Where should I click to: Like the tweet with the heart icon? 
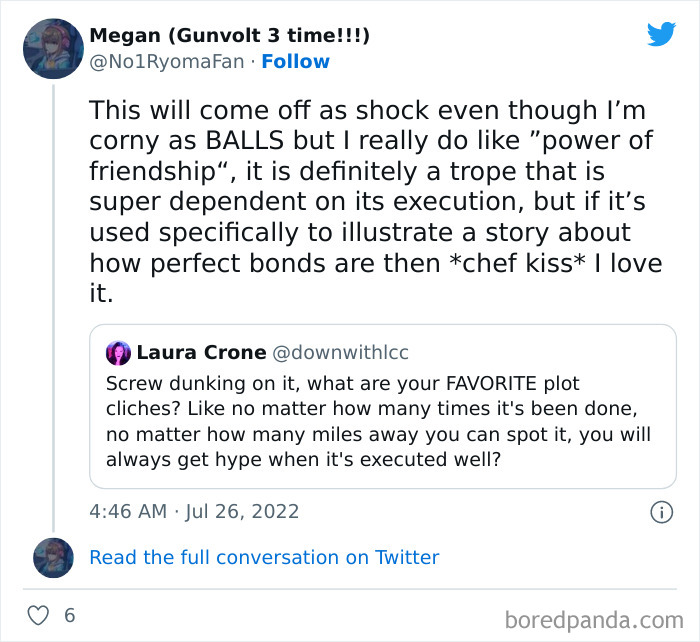[38, 615]
